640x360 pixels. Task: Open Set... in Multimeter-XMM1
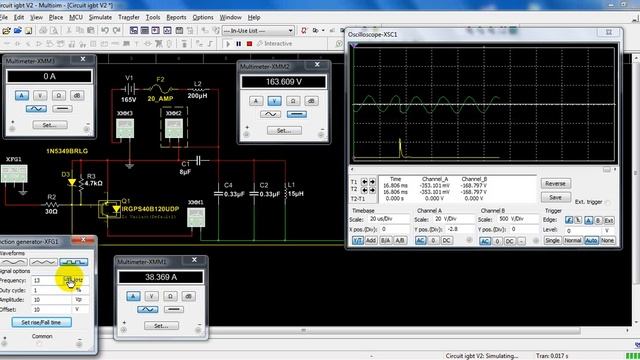tap(161, 326)
